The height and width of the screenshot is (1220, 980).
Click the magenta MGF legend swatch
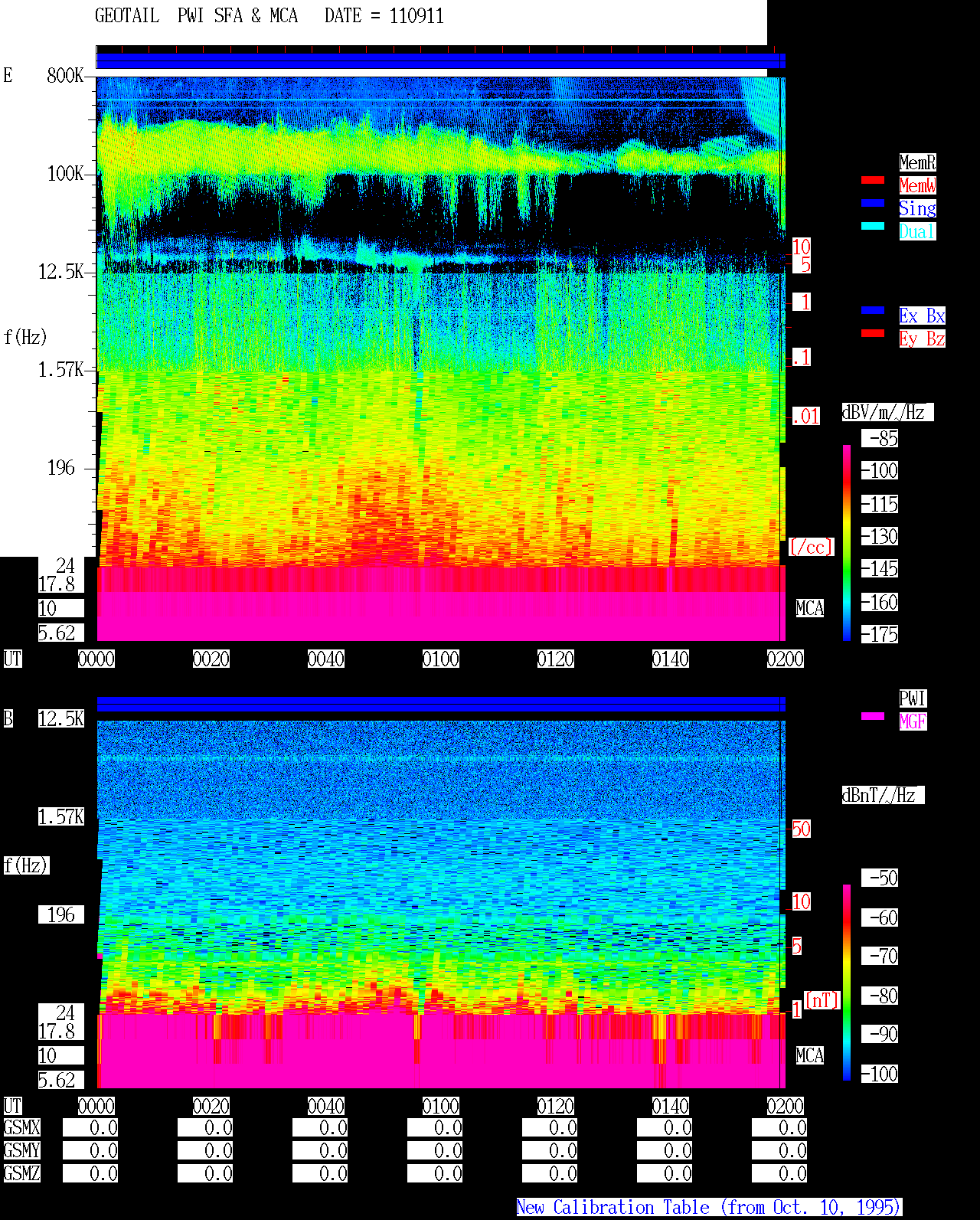click(873, 716)
